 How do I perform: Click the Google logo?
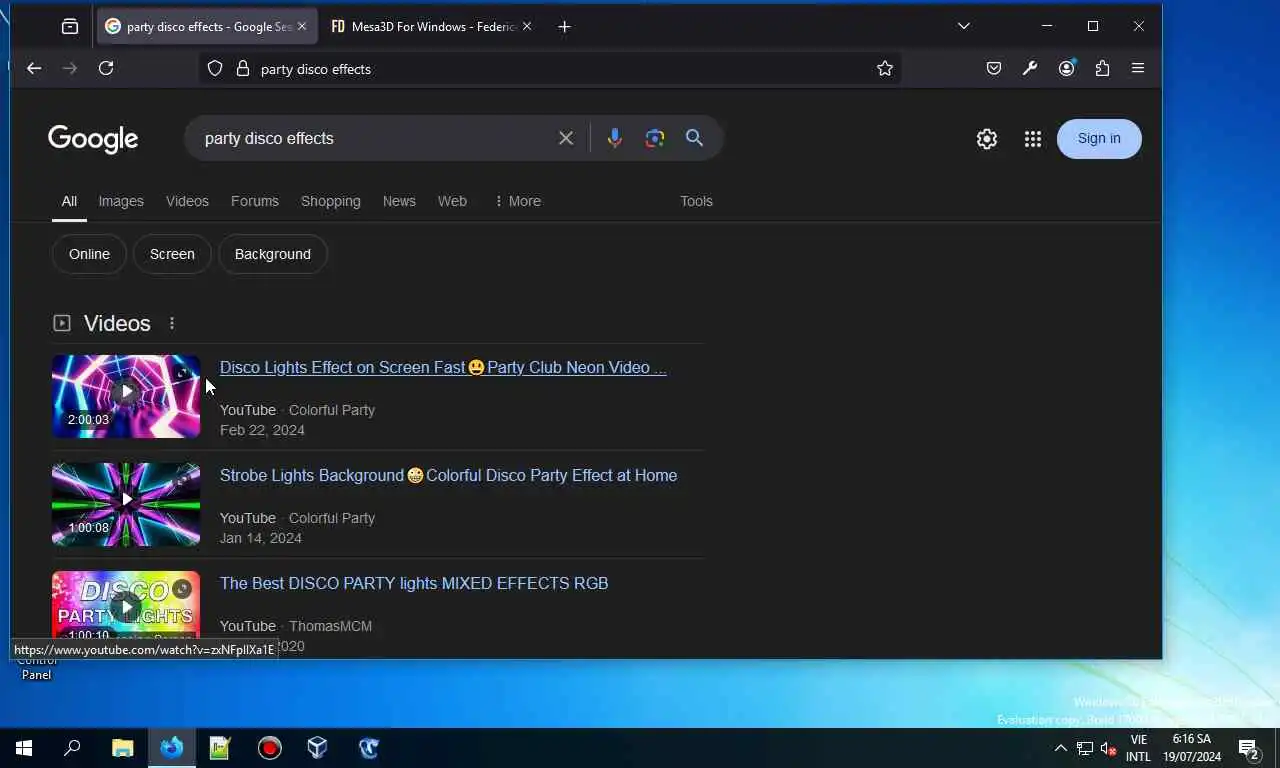[93, 139]
